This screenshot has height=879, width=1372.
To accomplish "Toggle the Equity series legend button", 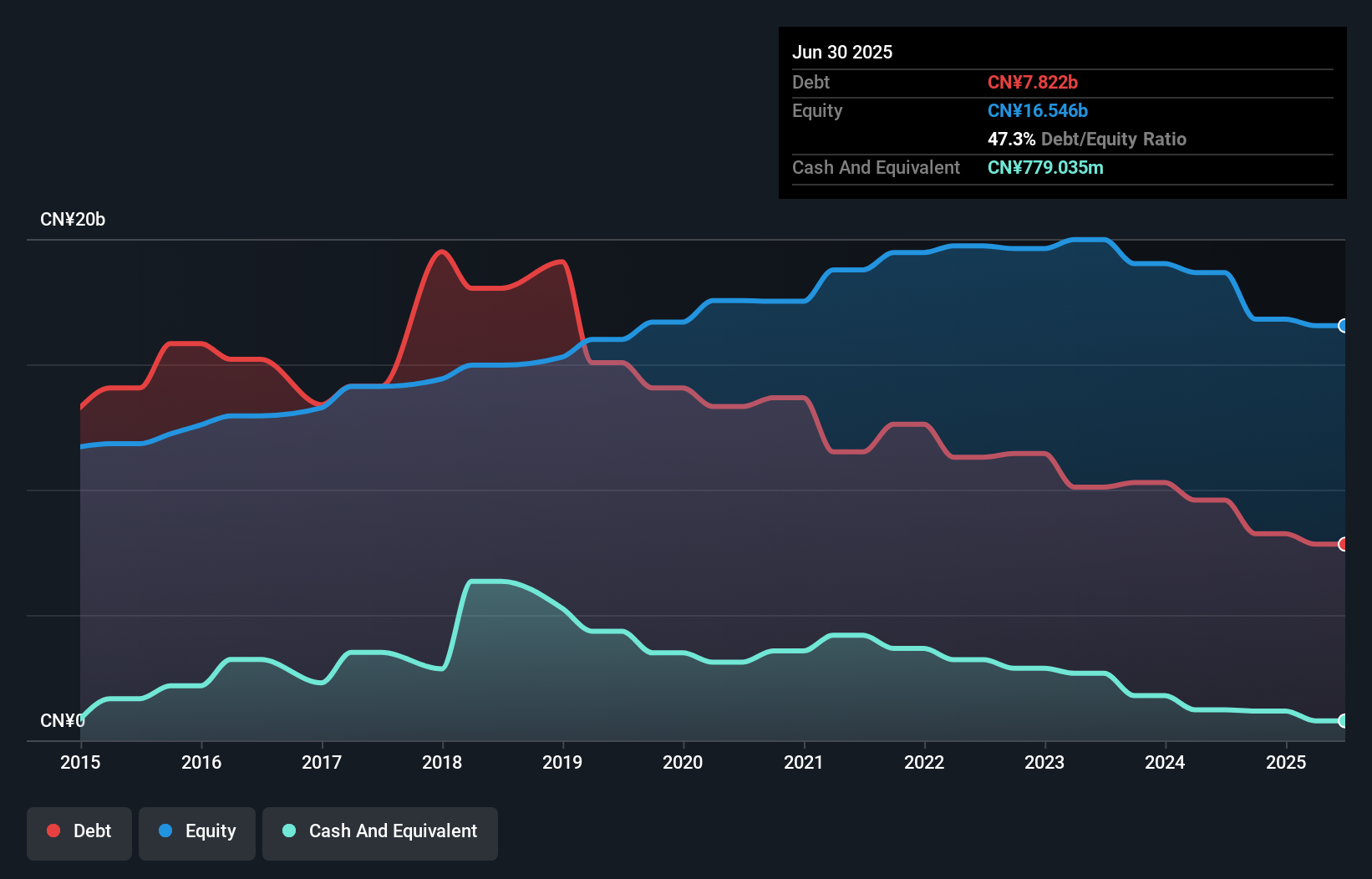I will pyautogui.click(x=197, y=833).
